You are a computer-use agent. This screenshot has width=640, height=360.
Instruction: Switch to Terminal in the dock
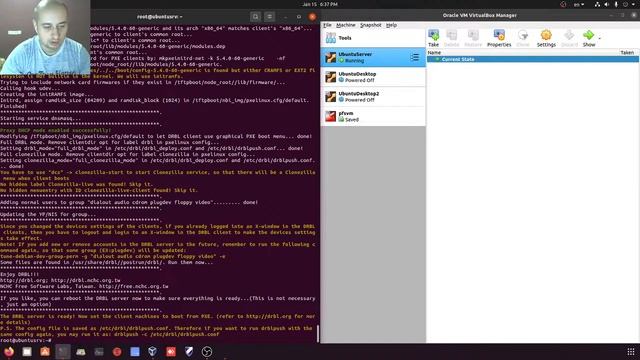click(63, 351)
